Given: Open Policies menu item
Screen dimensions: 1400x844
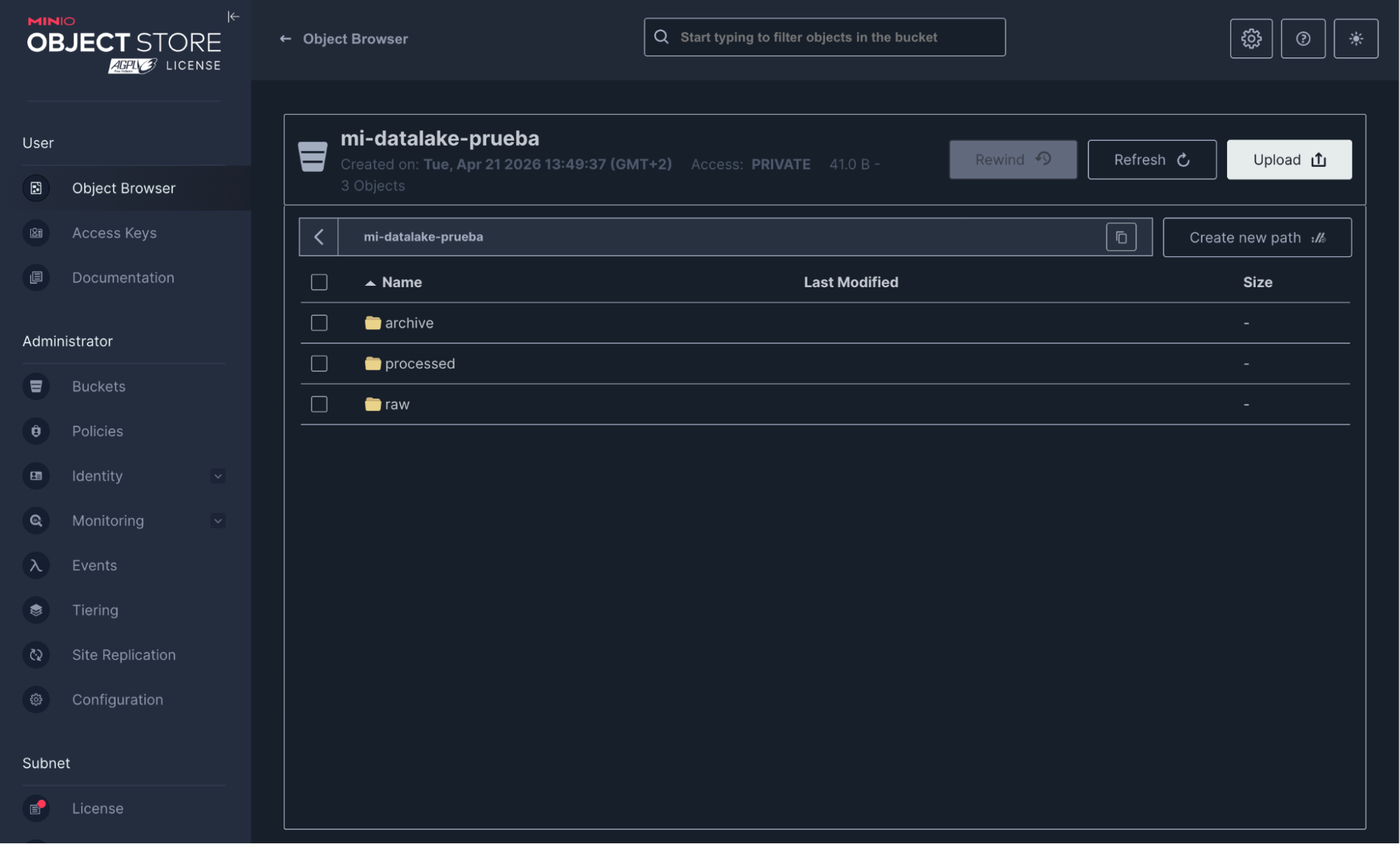Looking at the screenshot, I should click(x=125, y=431).
